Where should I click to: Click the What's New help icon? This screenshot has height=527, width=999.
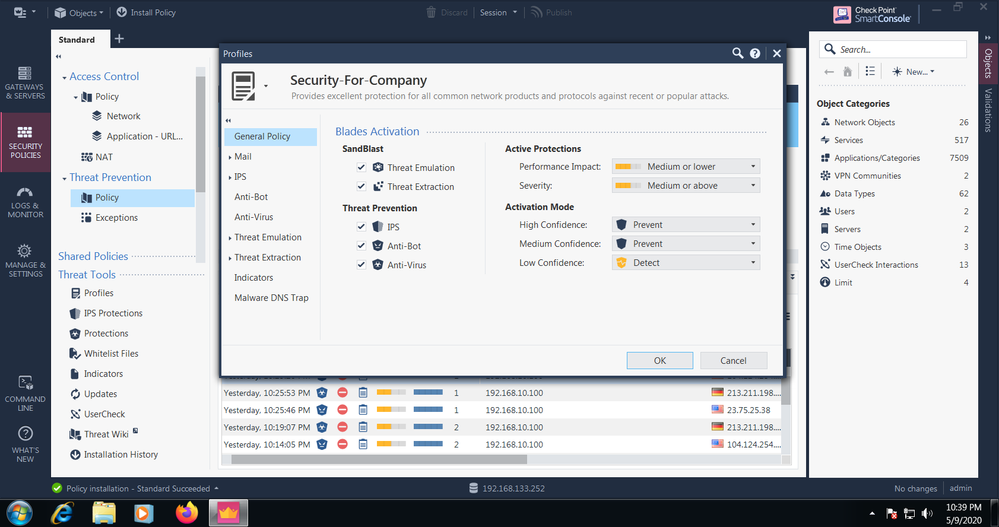(x=25, y=443)
